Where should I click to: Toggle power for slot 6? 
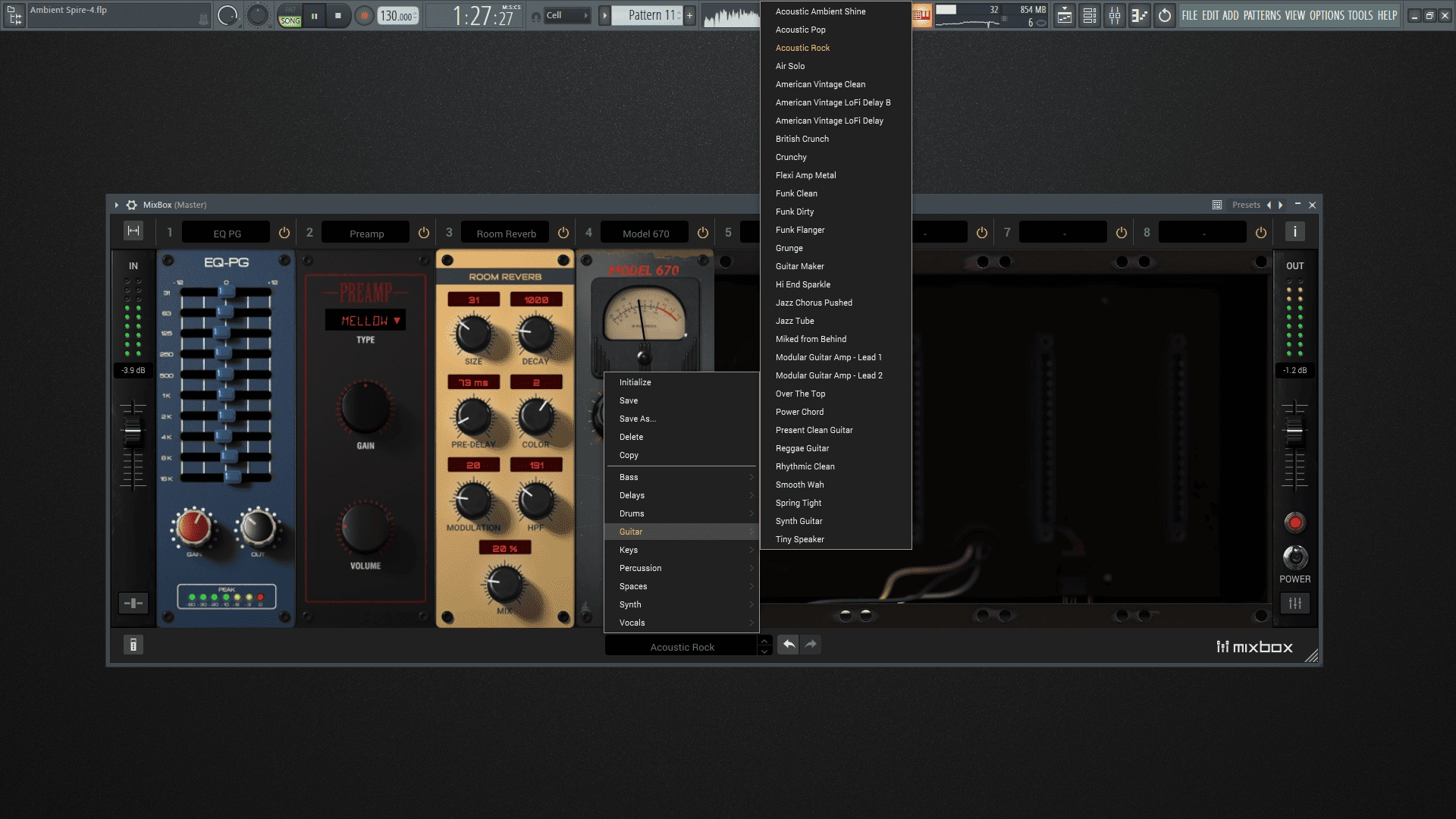click(982, 233)
